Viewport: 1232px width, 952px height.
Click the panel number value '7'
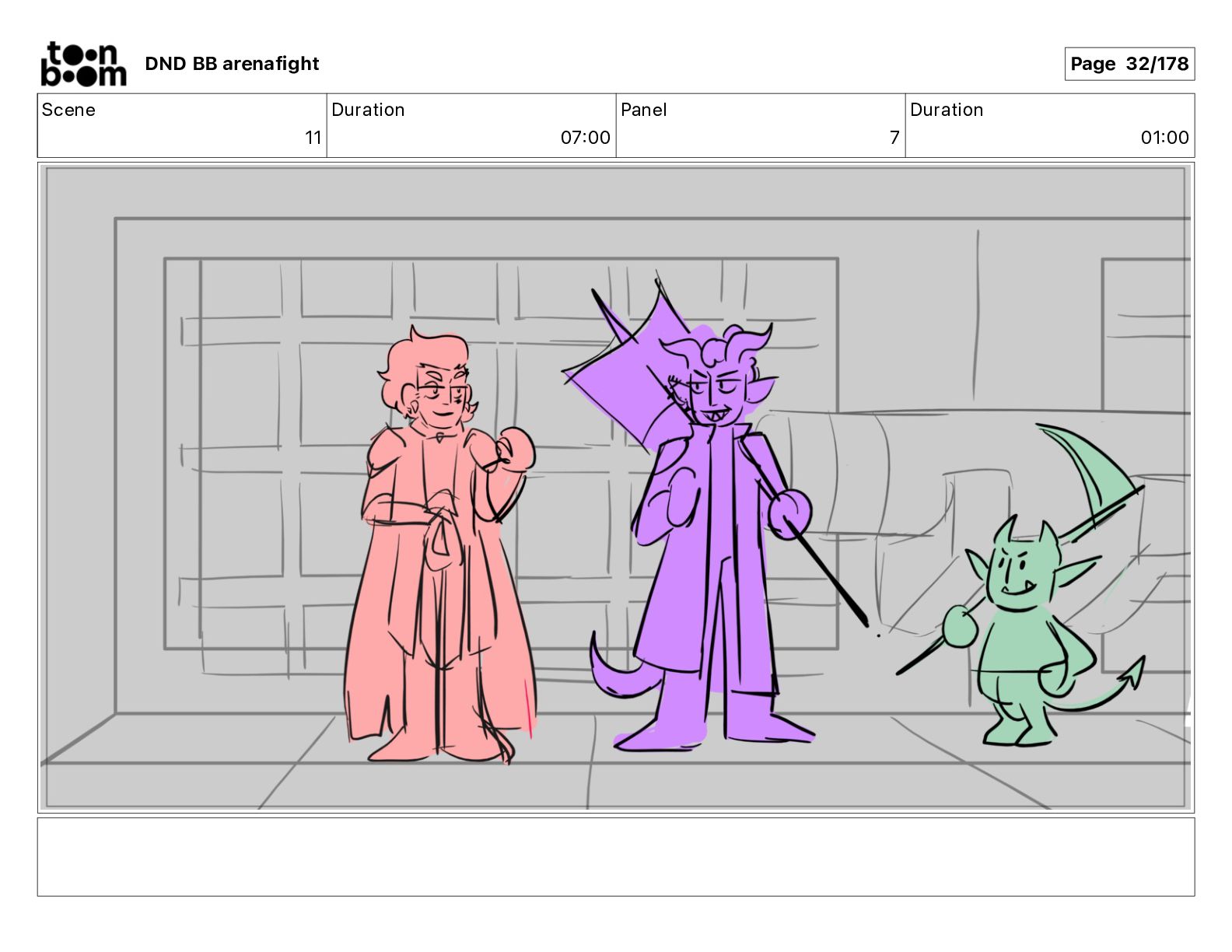pos(894,138)
